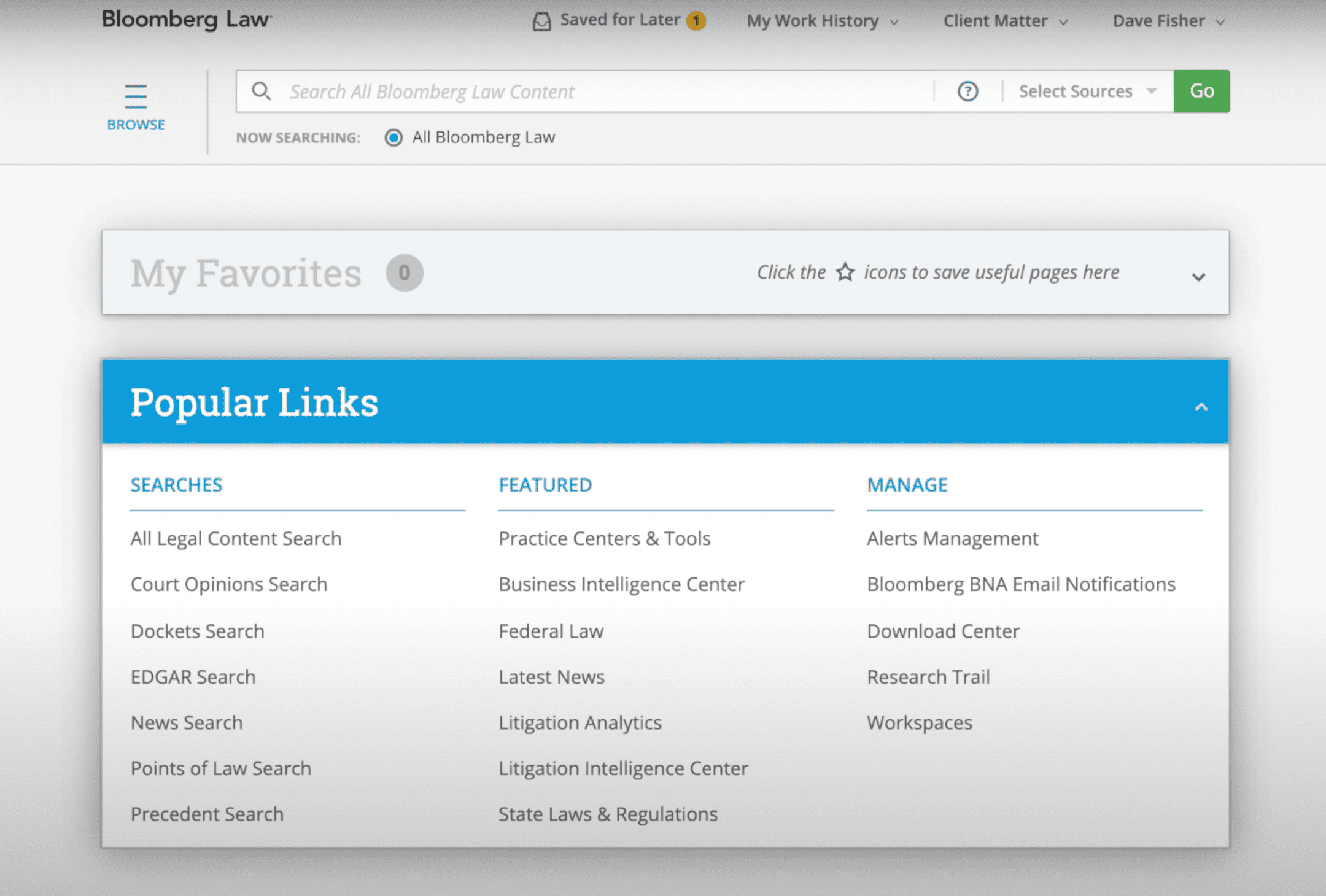
Task: Click the Bloomberg Law logo
Action: [186, 20]
